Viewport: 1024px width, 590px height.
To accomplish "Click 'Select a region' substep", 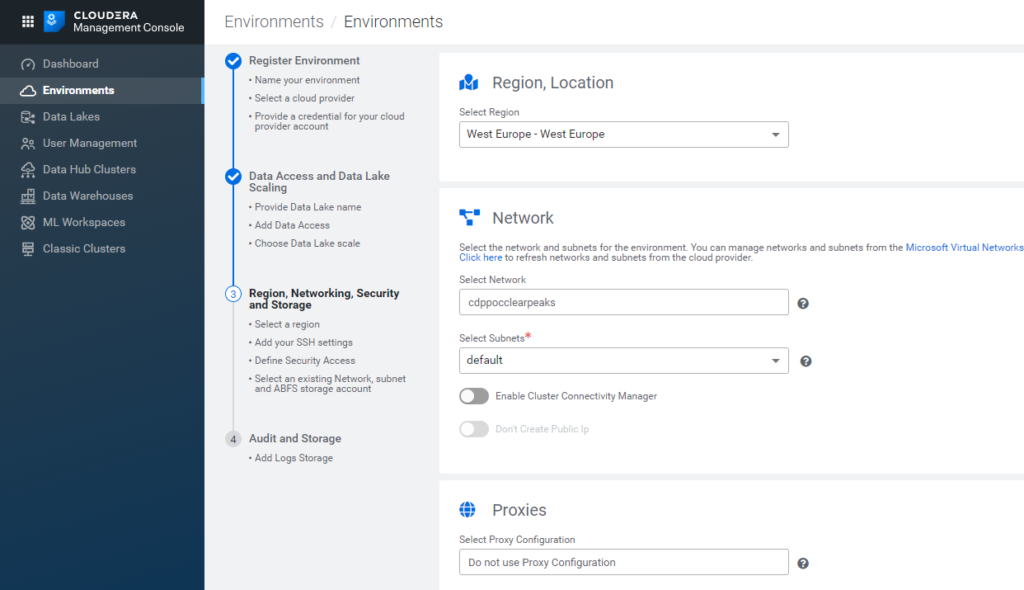I will click(287, 325).
